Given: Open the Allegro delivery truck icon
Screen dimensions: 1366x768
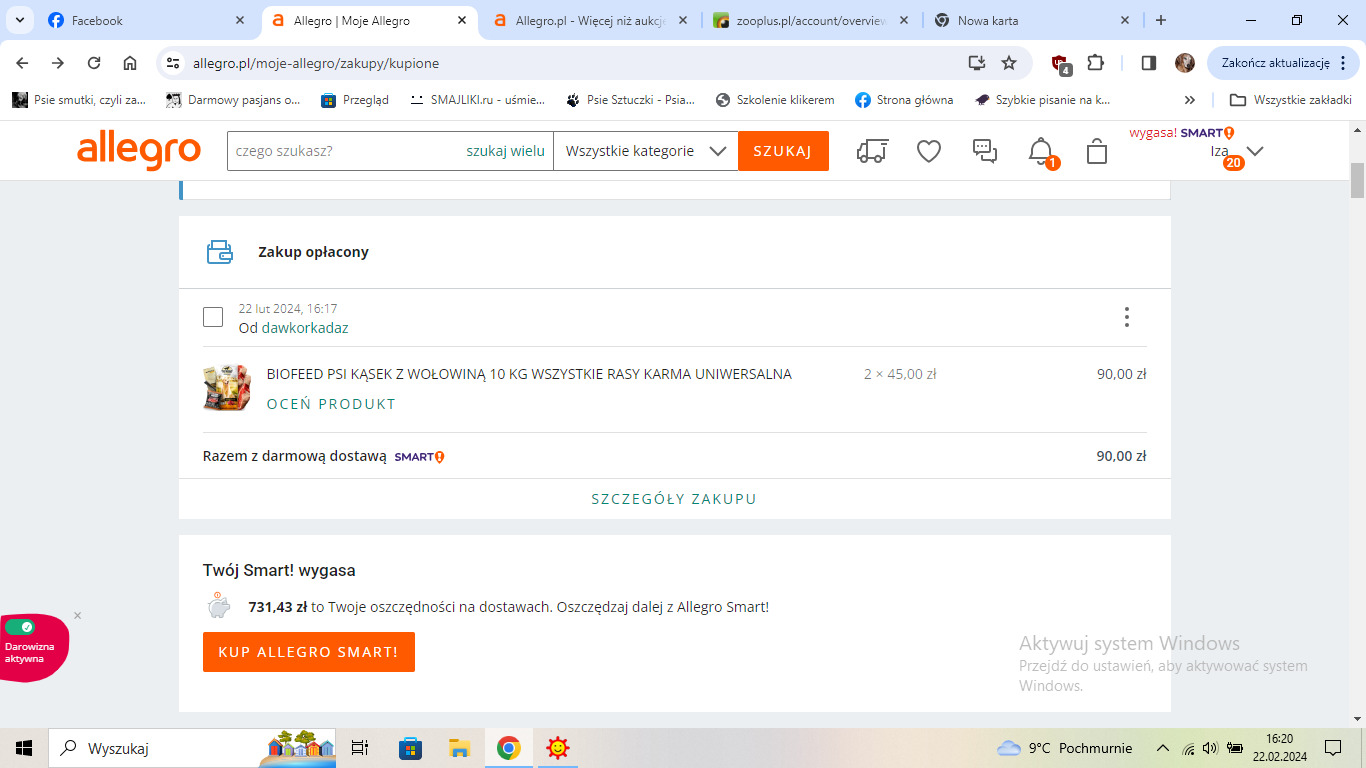Looking at the screenshot, I should tap(872, 151).
